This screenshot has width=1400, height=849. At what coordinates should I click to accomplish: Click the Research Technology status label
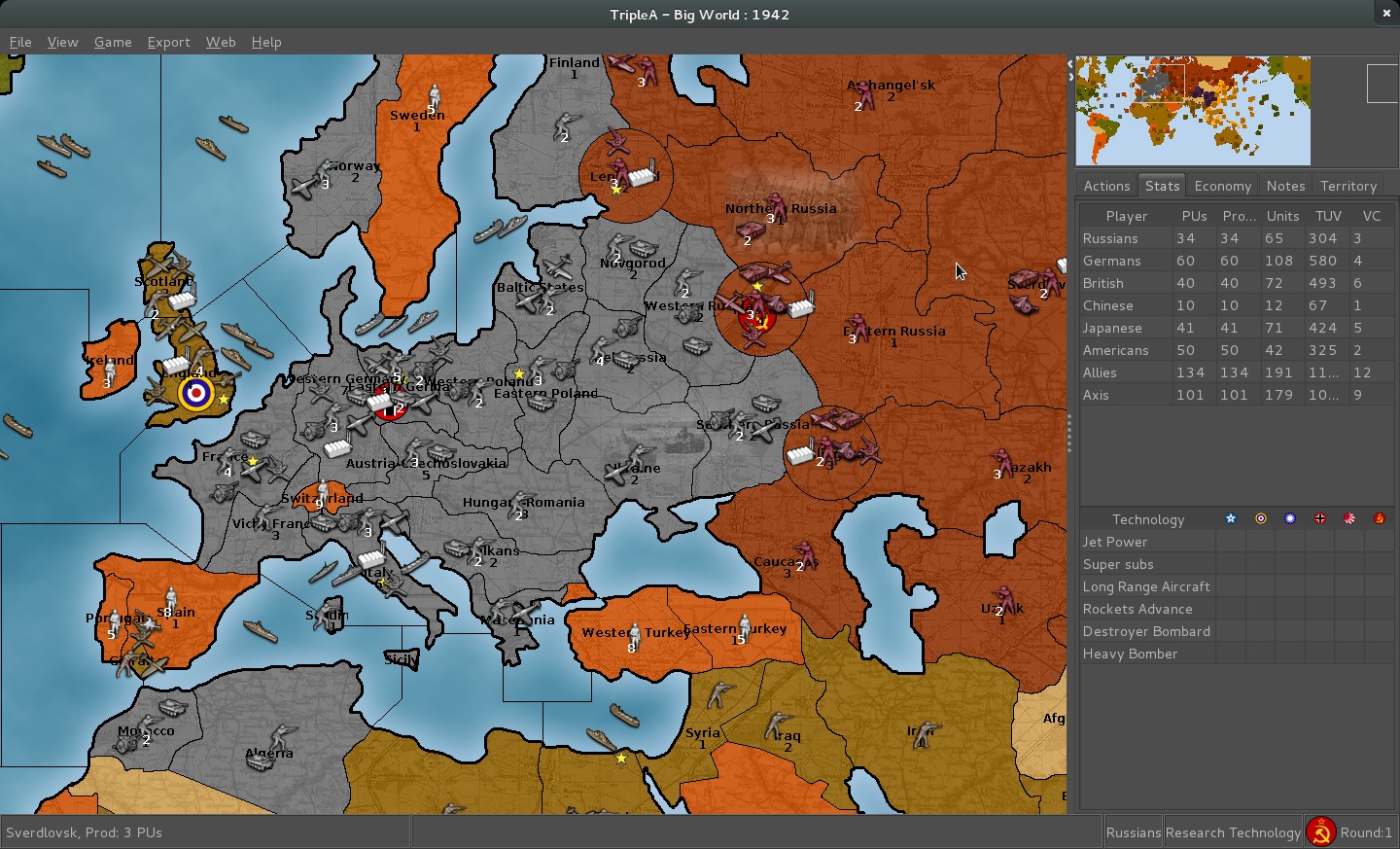coord(1233,832)
